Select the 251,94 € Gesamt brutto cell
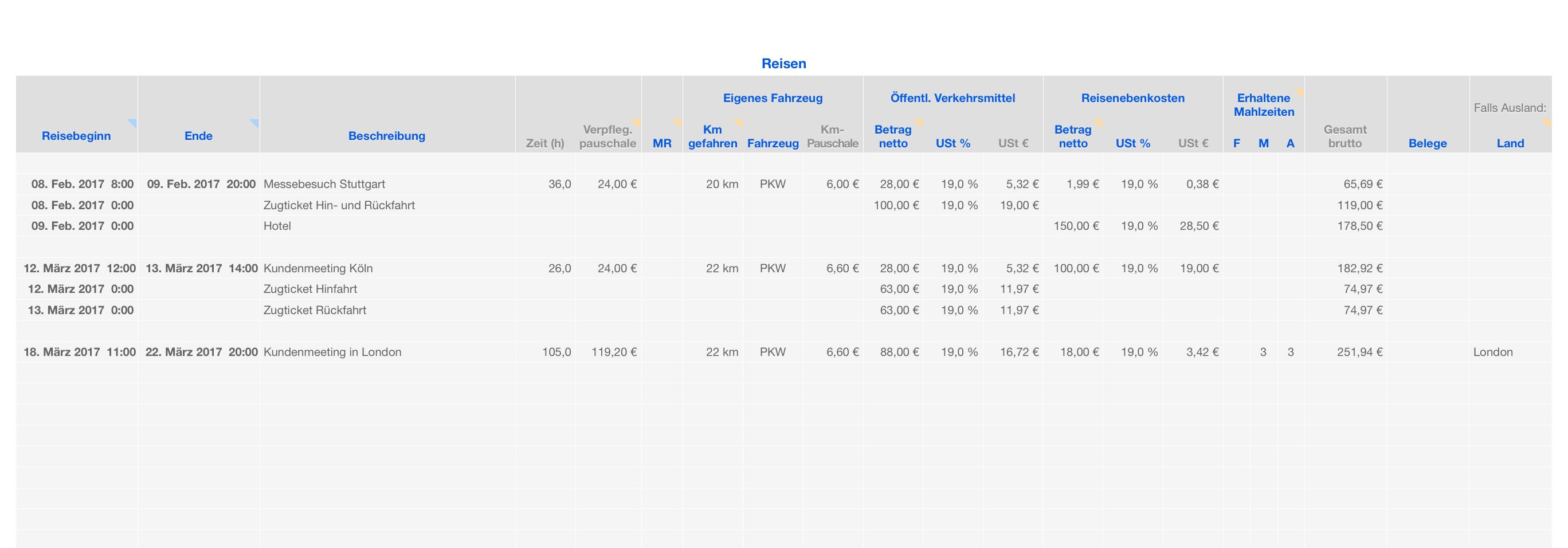The width and height of the screenshot is (1568, 548). 1359,352
